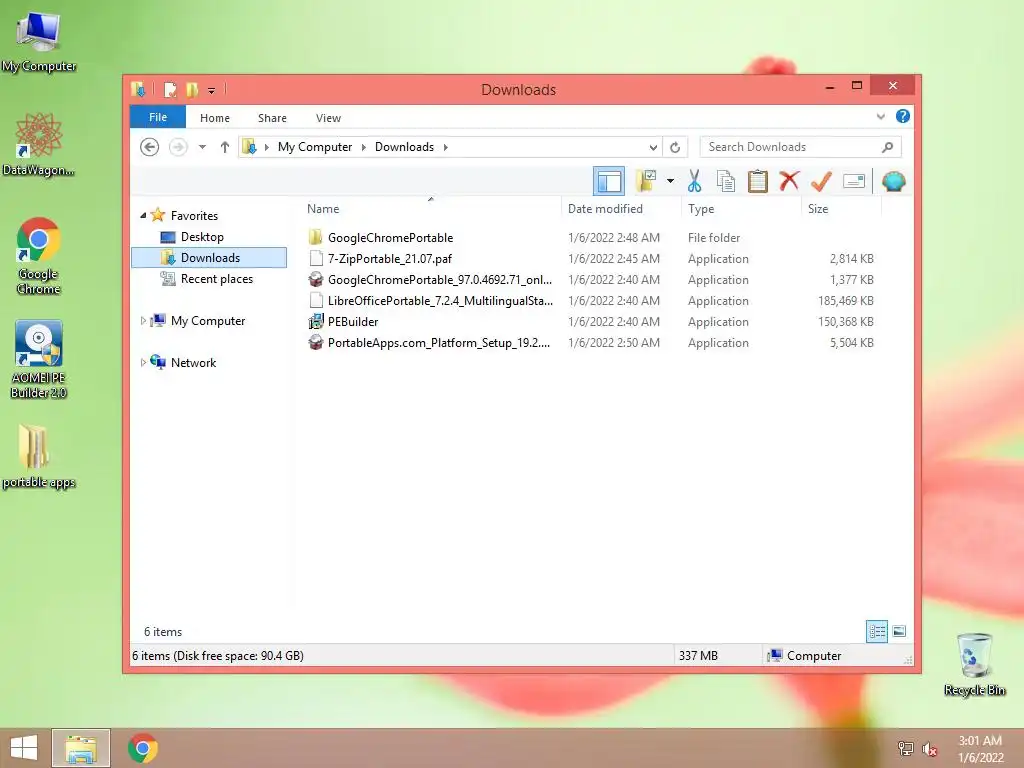
Task: Refresh the Downloads folder view
Action: [675, 147]
